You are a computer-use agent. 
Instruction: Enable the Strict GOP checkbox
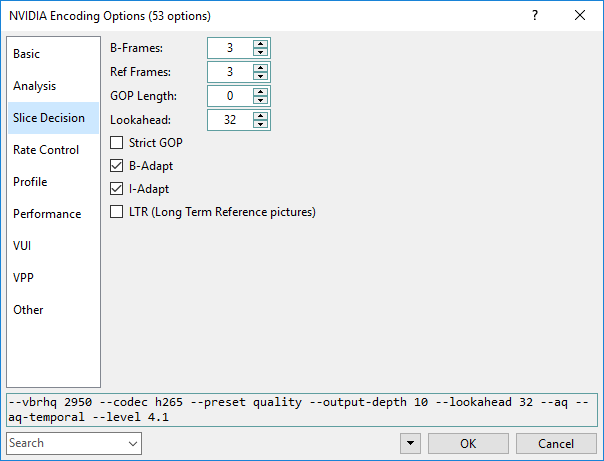click(117, 143)
